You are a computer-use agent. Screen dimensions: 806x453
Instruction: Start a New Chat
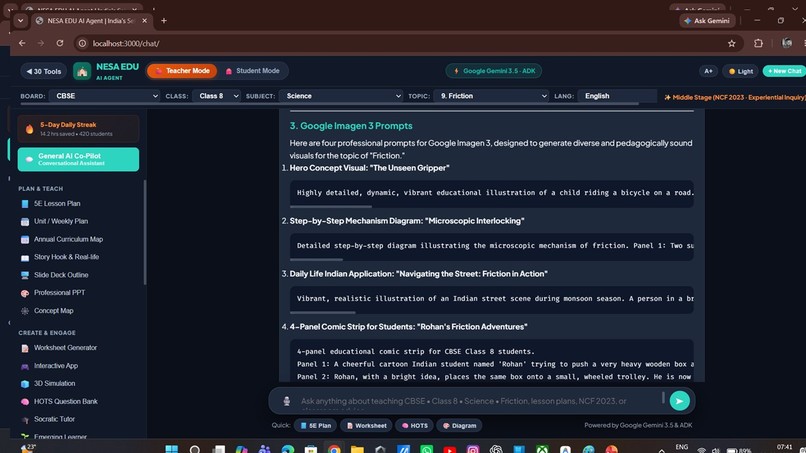point(784,71)
